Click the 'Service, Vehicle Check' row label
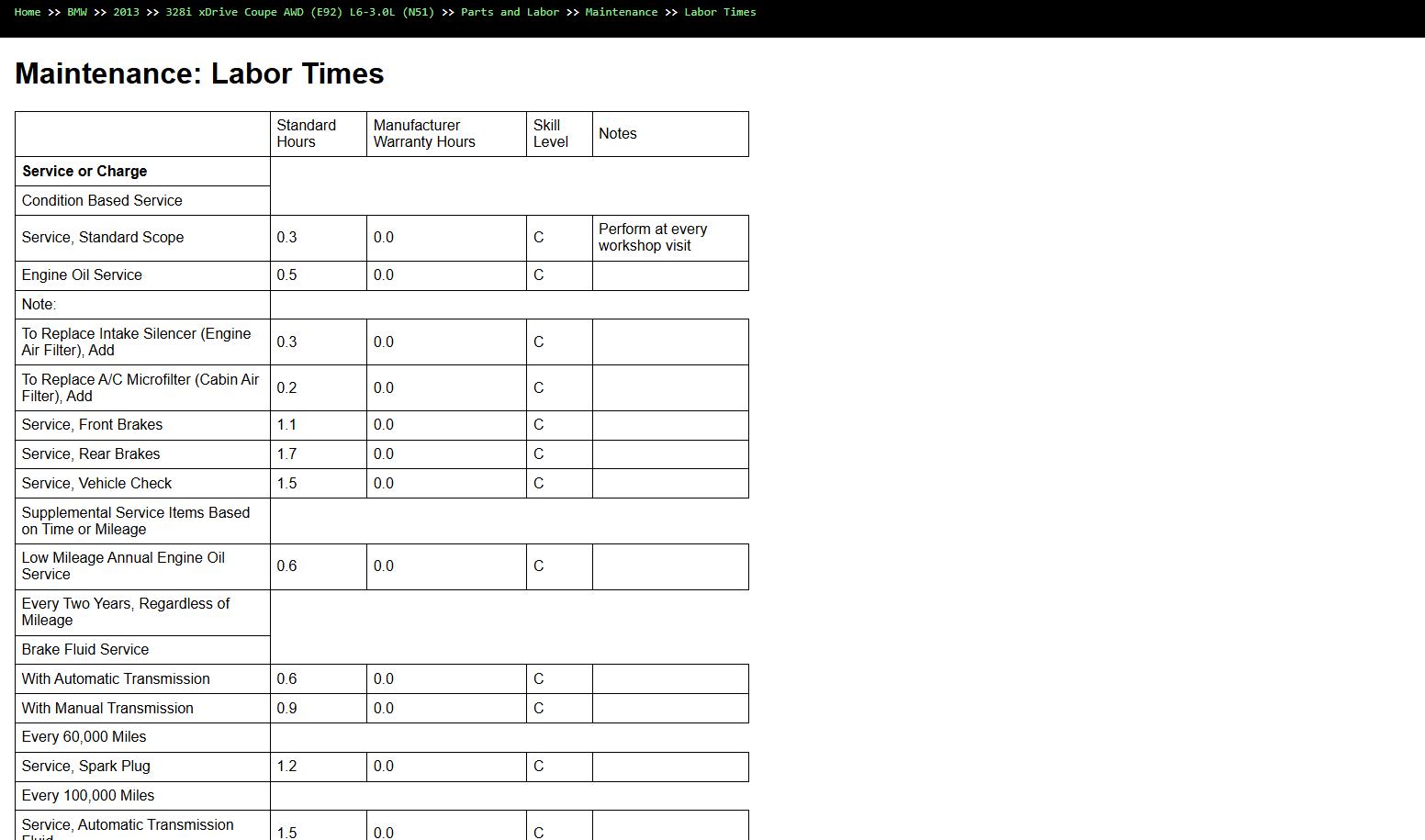1425x840 pixels. 96,484
